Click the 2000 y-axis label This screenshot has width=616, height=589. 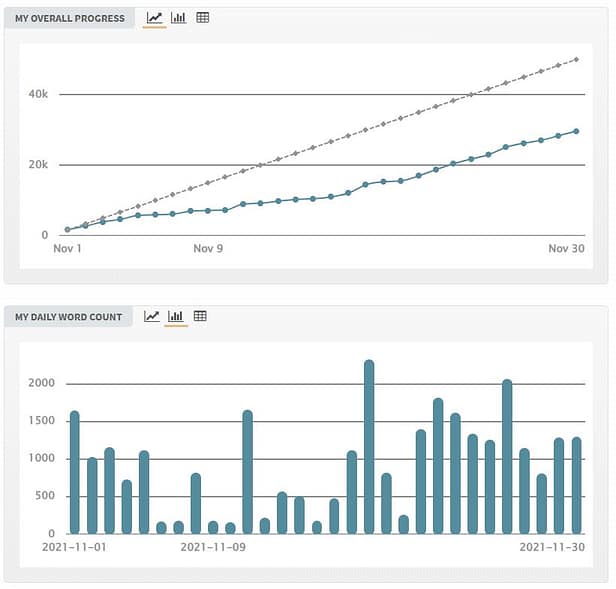(x=40, y=384)
